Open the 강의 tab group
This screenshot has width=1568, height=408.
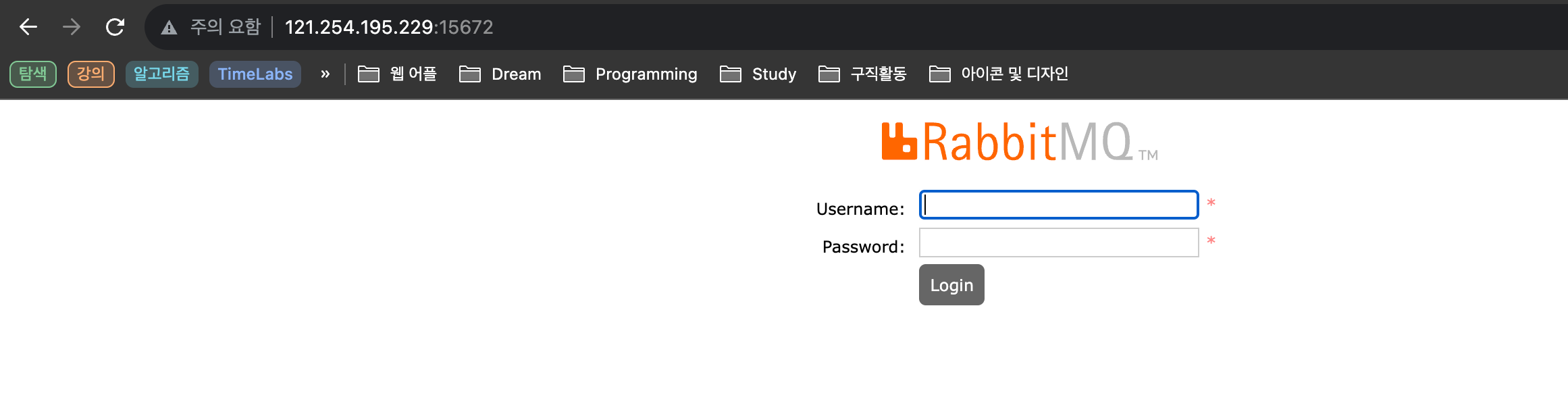tap(91, 74)
